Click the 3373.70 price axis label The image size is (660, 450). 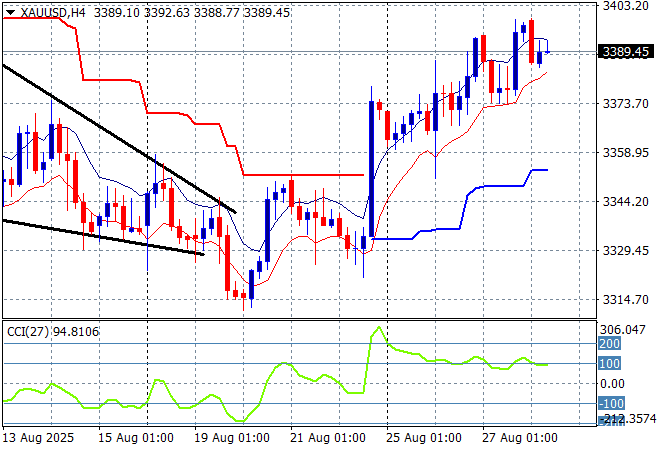[625, 104]
